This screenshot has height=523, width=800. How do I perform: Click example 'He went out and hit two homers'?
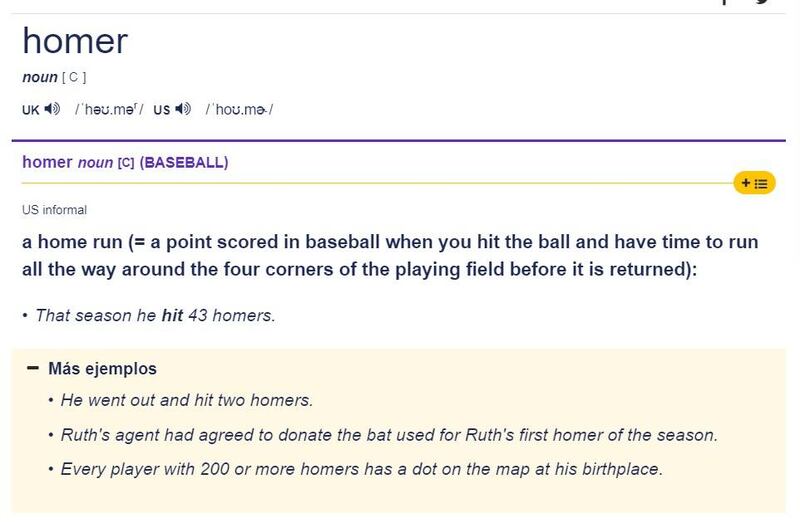pos(186,401)
